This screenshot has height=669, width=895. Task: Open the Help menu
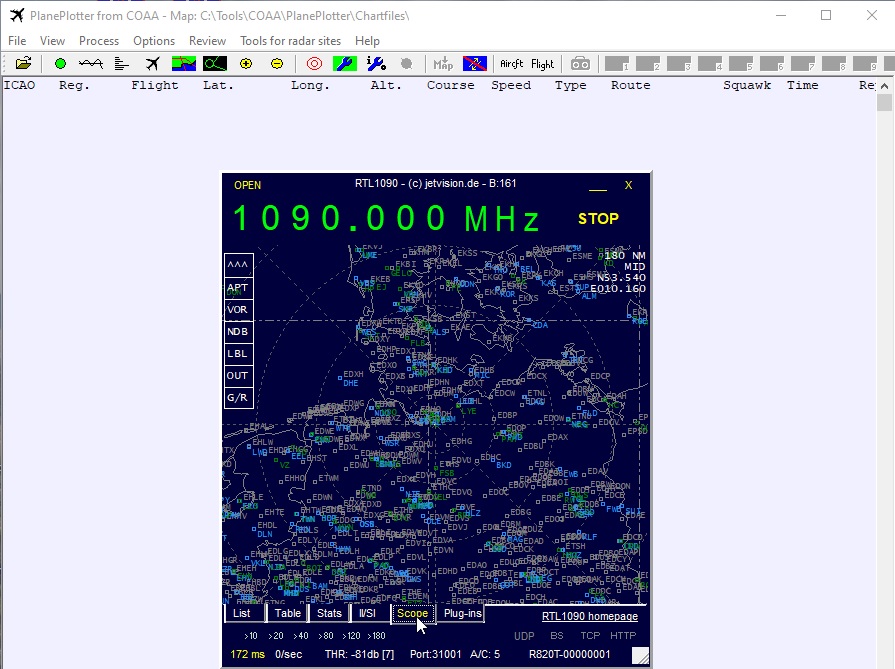coord(367,41)
